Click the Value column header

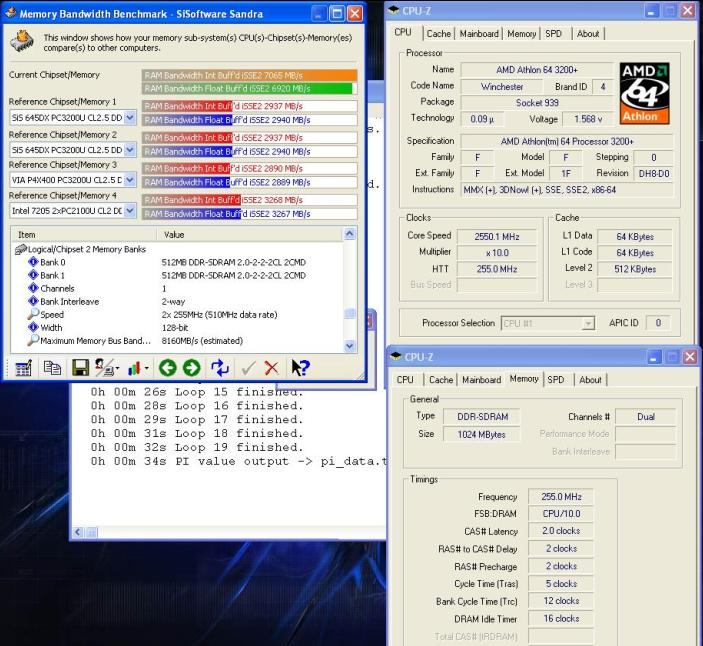point(250,234)
